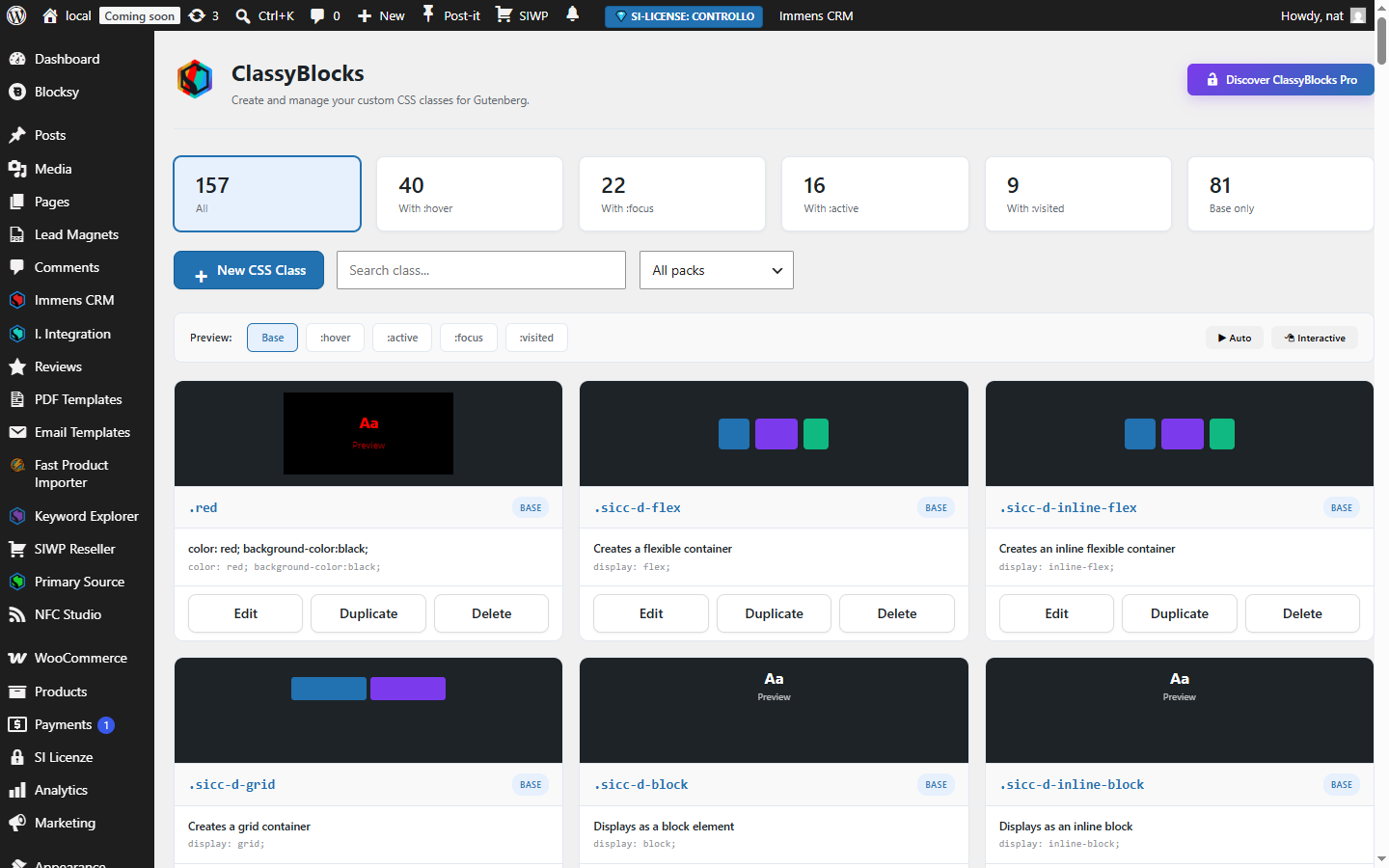Click Discover ClassyBlocks Pro button
The image size is (1389, 868).
coord(1281,80)
